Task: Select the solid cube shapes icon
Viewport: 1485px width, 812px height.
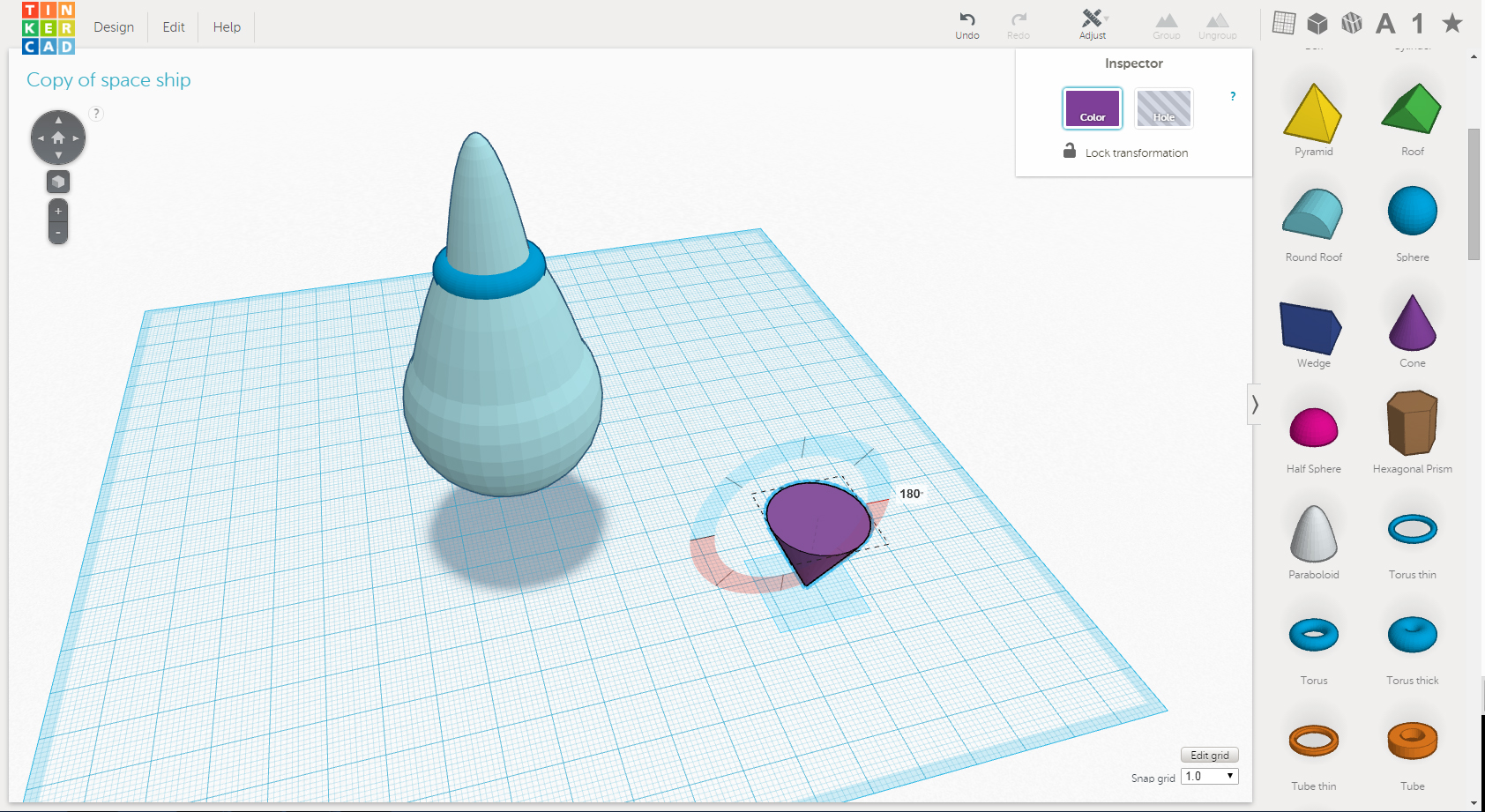Action: pos(1317,23)
